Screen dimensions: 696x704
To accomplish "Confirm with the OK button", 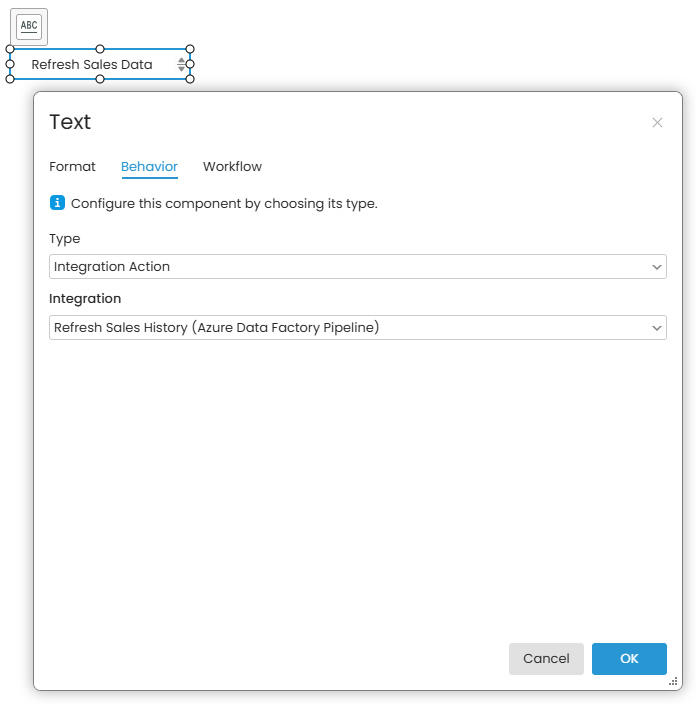I will 629,659.
